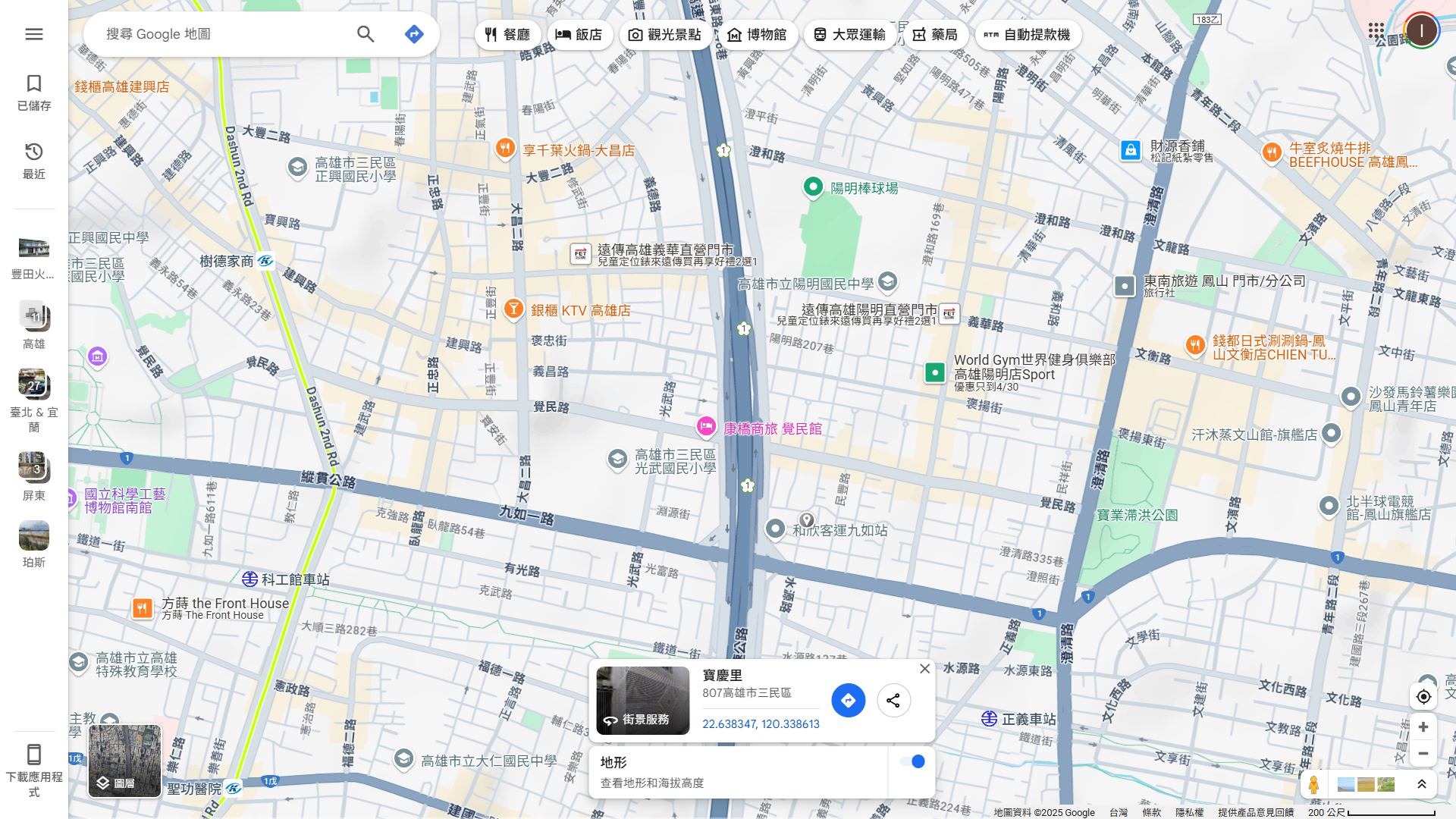The height and width of the screenshot is (819, 1456).
Task: Toggle the terrain (地形) switch
Action: coord(912,761)
